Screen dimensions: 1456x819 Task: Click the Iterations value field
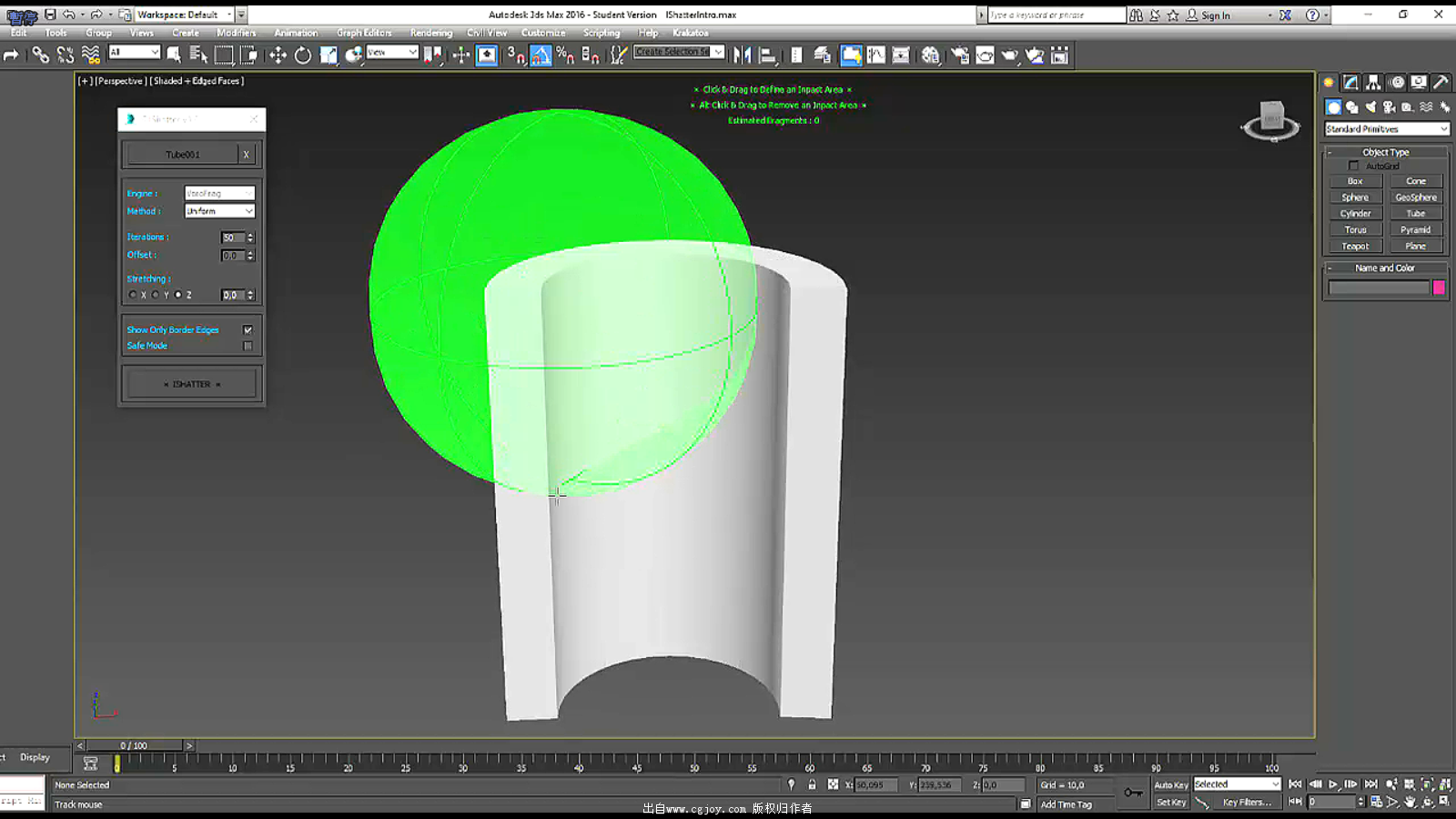233,238
